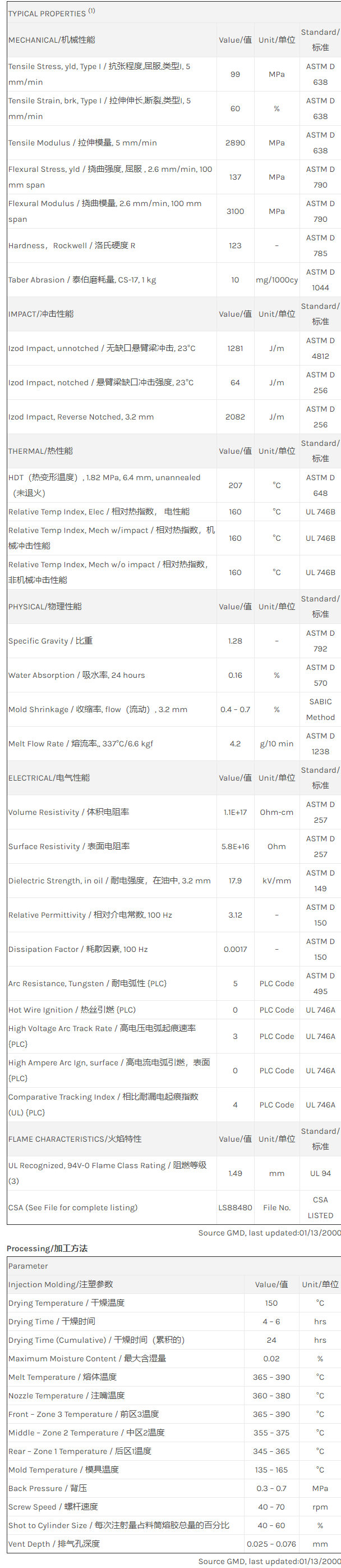Click the Melt Flow Rate row label
Image resolution: width=341 pixels, height=1568 pixels.
click(x=81, y=744)
